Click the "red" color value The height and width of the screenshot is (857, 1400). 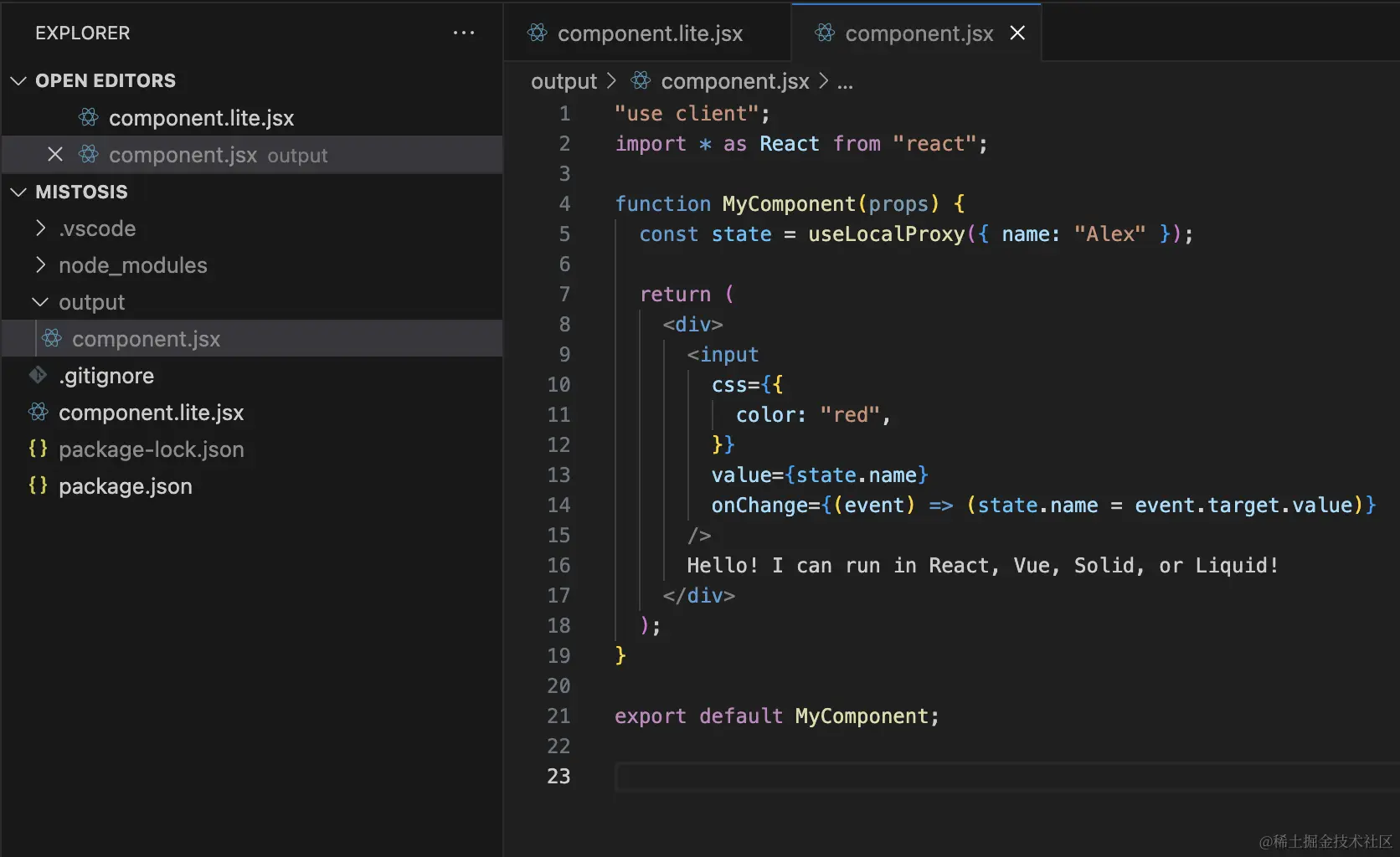[x=849, y=414]
